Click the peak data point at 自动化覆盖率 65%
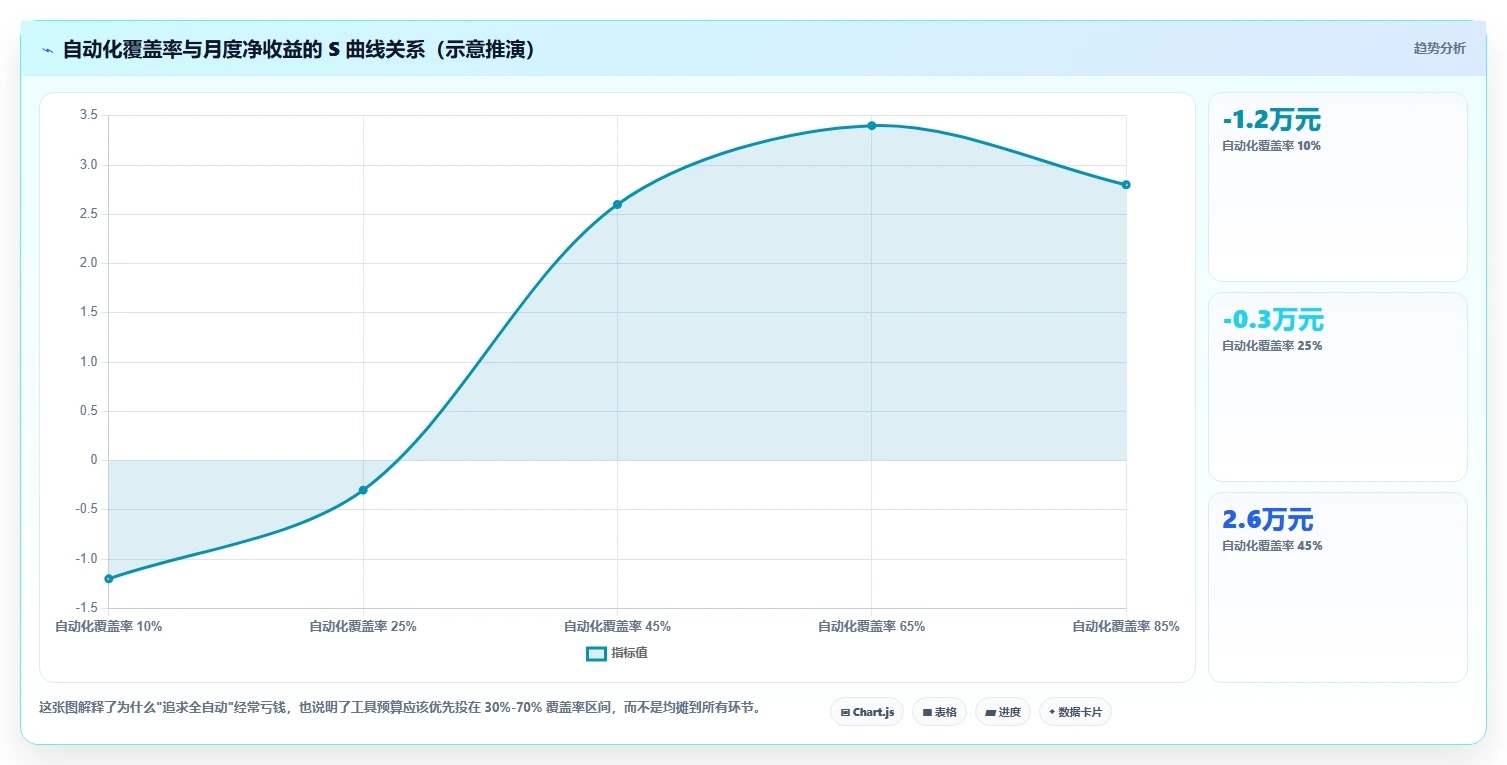This screenshot has height=765, width=1507. coord(872,125)
